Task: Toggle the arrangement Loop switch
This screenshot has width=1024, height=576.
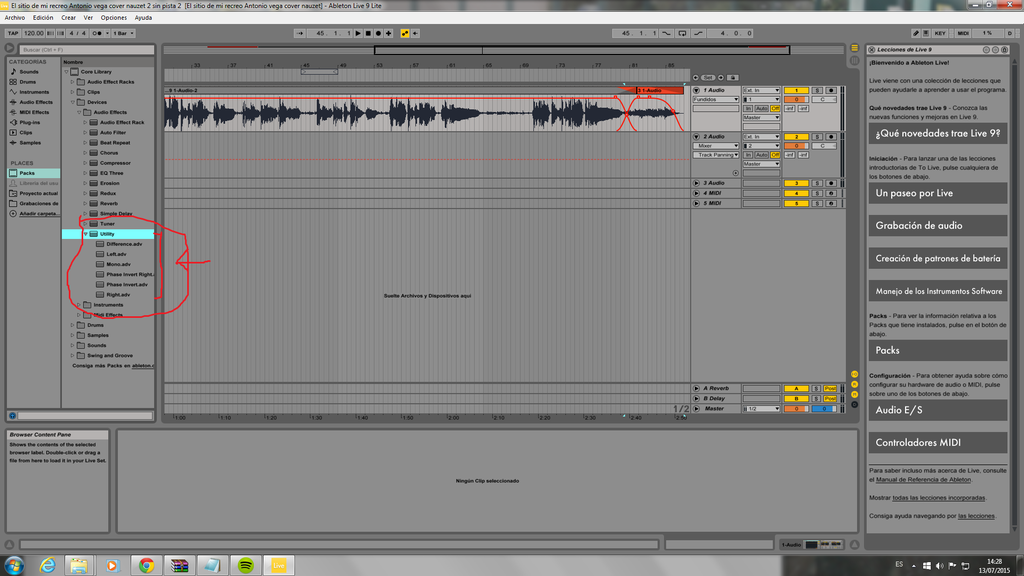Action: click(682, 33)
